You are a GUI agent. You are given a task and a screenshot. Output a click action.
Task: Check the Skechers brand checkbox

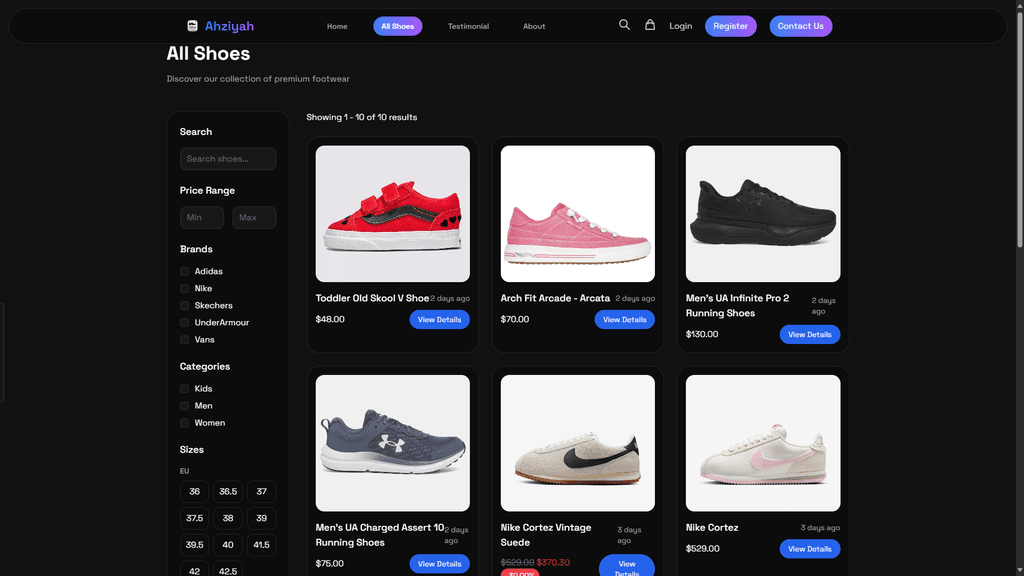[x=184, y=306]
